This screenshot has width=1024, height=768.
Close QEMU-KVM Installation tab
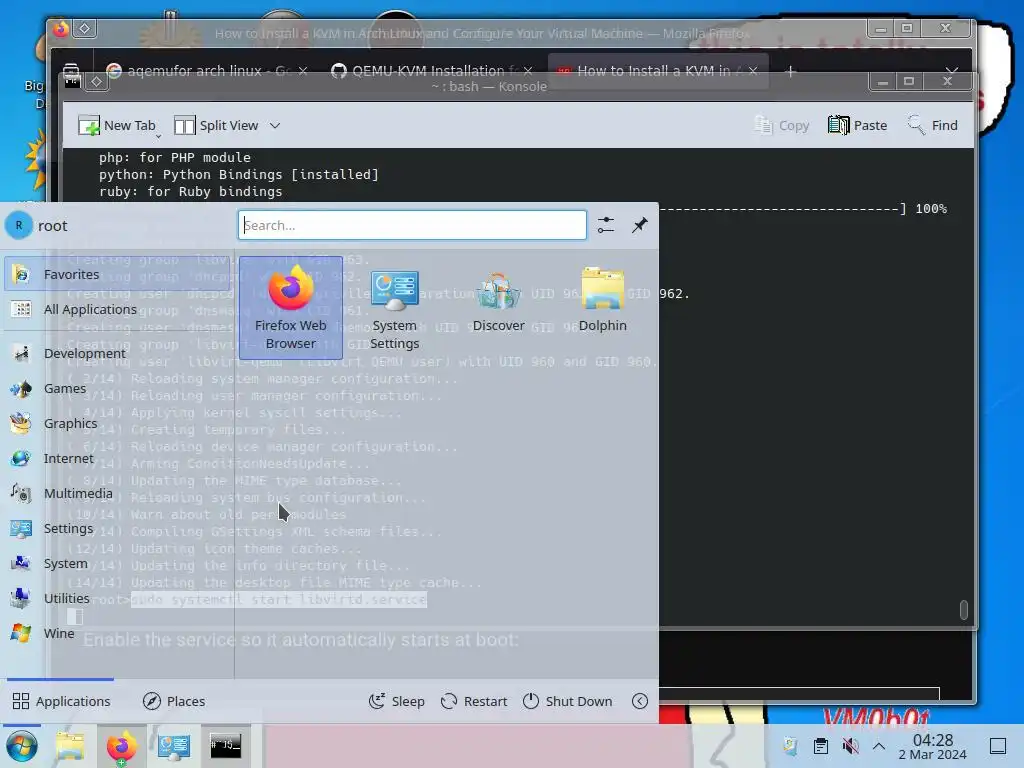point(528,71)
